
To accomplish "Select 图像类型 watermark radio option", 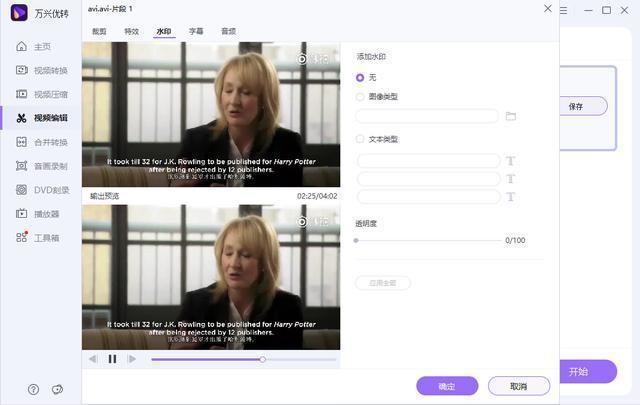I will tap(361, 97).
